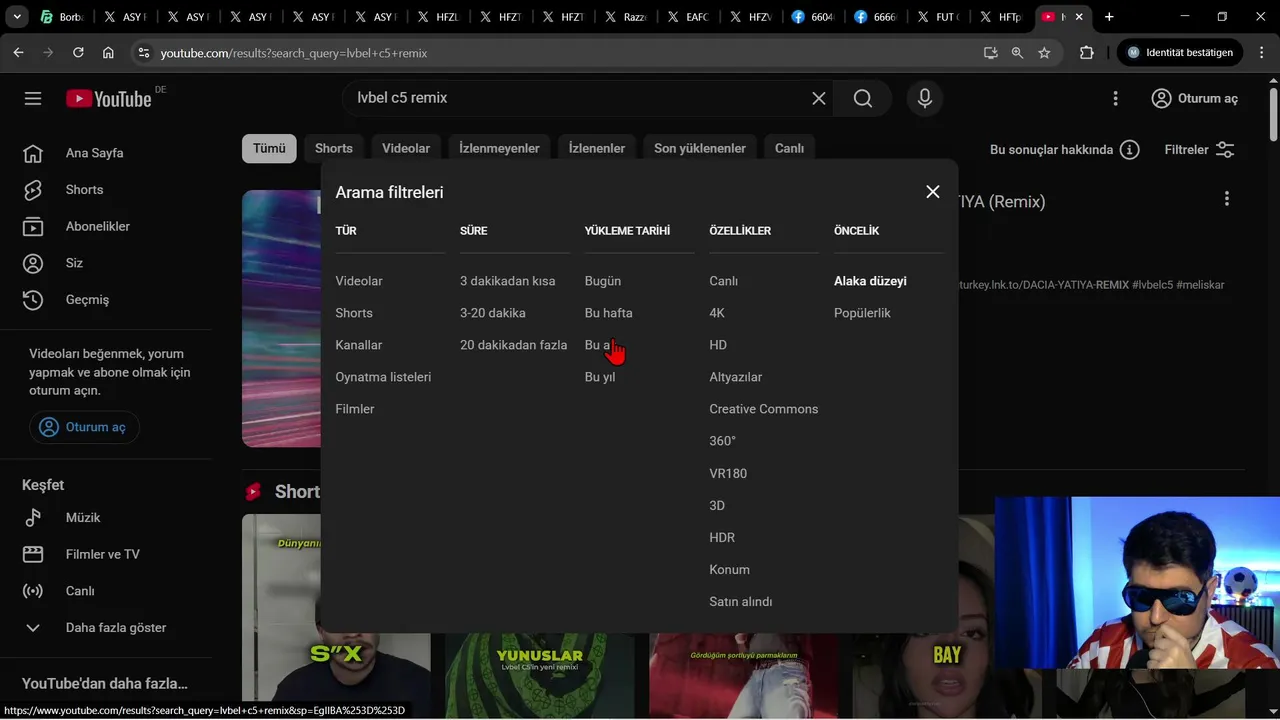1280x720 pixels.
Task: Start voice search with microphone icon
Action: tap(925, 98)
